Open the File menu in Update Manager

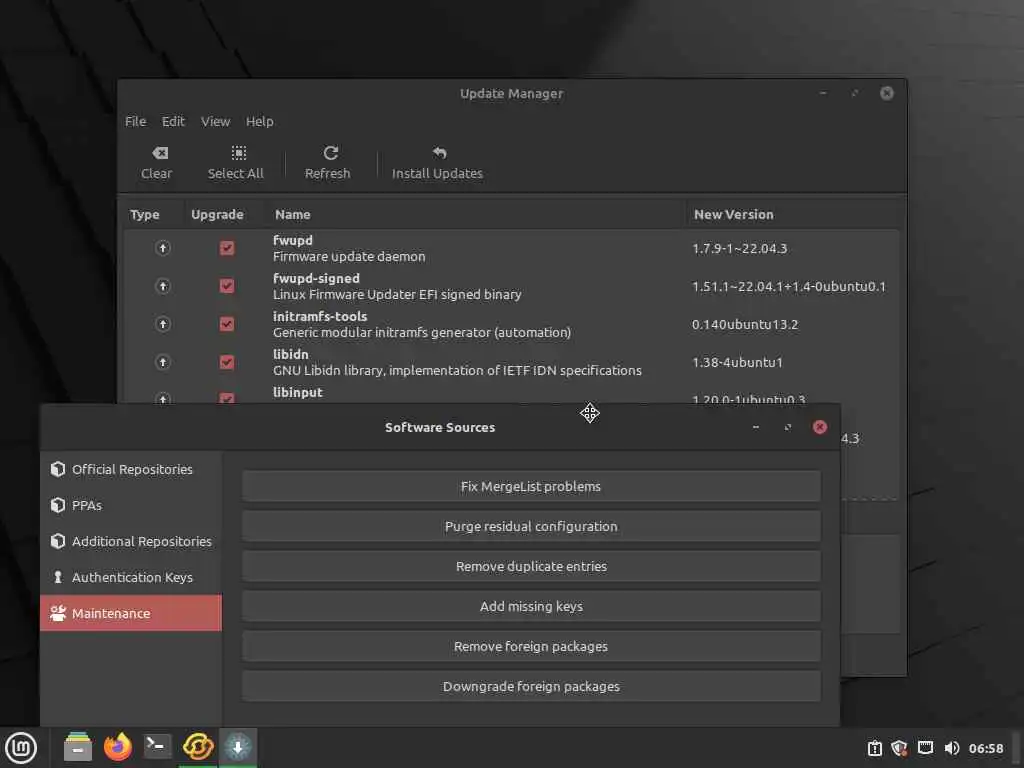[135, 121]
